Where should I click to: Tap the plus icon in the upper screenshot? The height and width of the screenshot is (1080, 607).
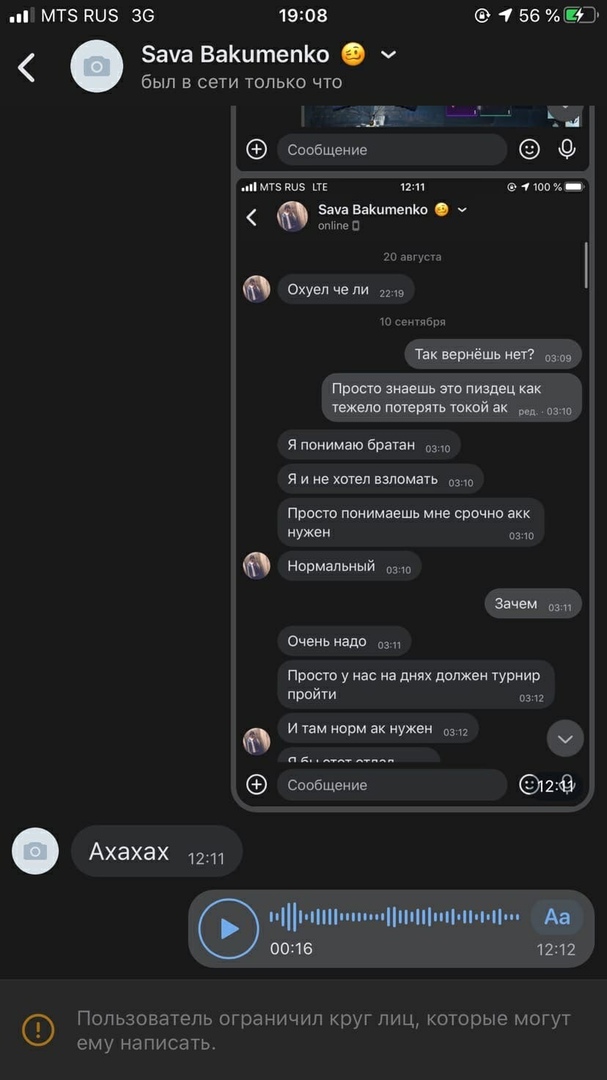tap(256, 149)
